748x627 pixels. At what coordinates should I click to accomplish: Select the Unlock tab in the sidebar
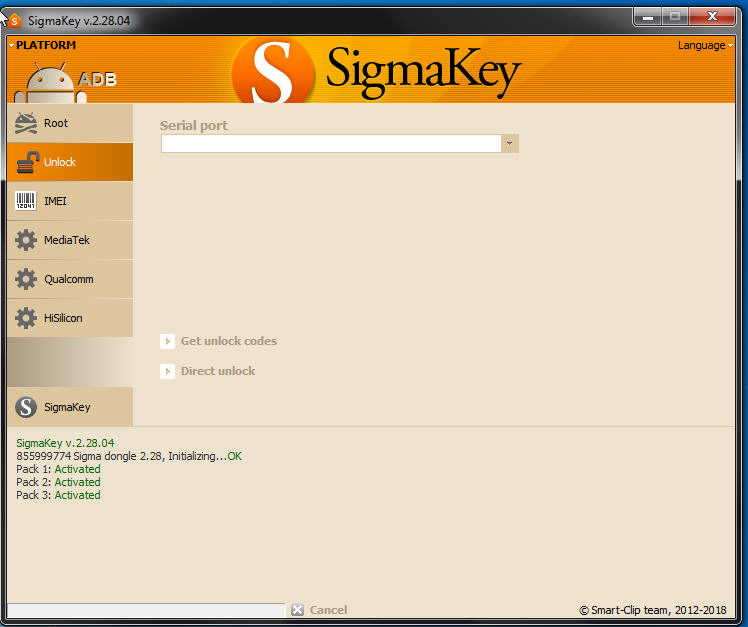(70, 162)
